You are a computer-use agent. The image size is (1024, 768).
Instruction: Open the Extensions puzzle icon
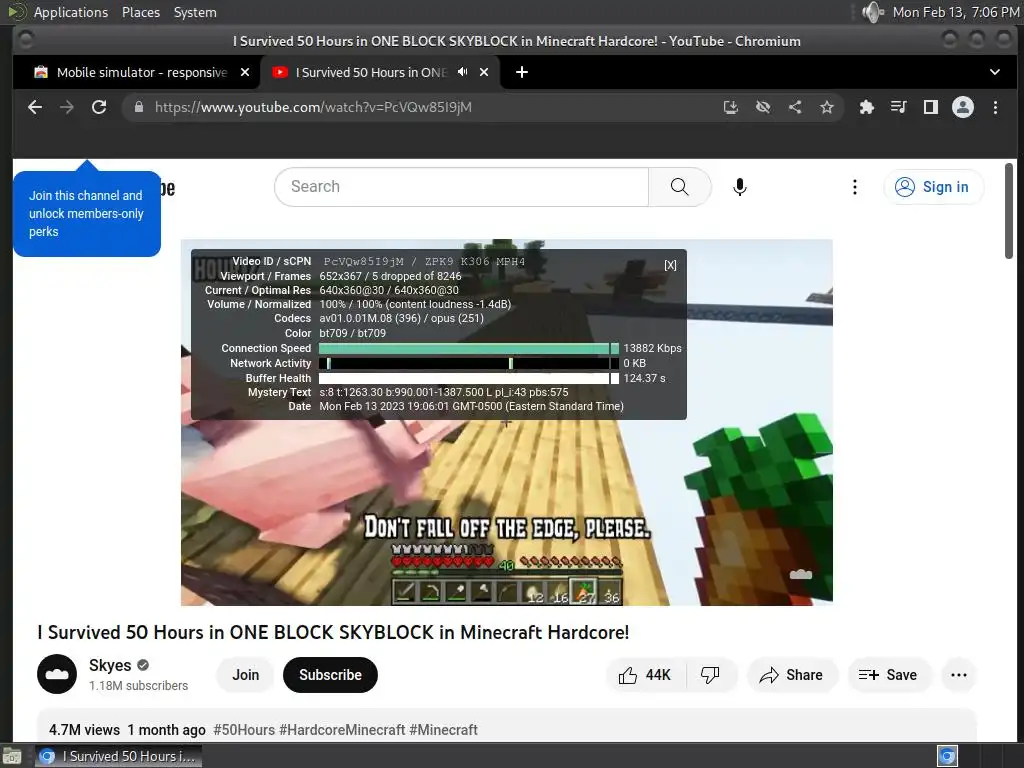tap(867, 107)
